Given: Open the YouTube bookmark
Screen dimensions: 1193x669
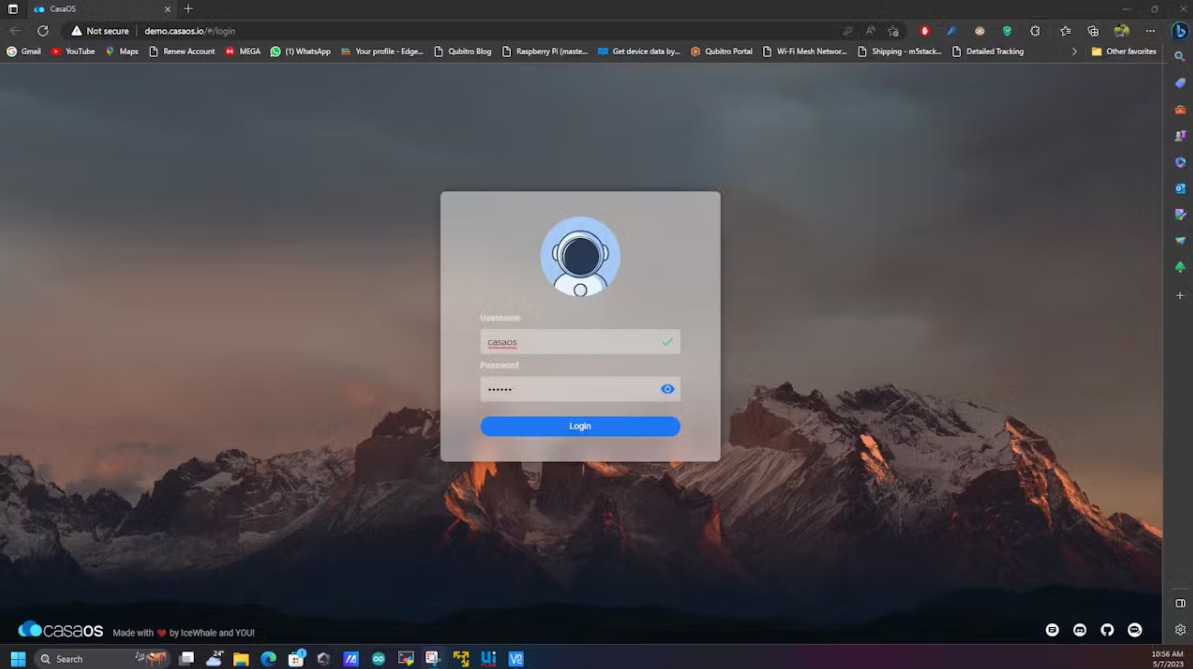Looking at the screenshot, I should 73,52.
